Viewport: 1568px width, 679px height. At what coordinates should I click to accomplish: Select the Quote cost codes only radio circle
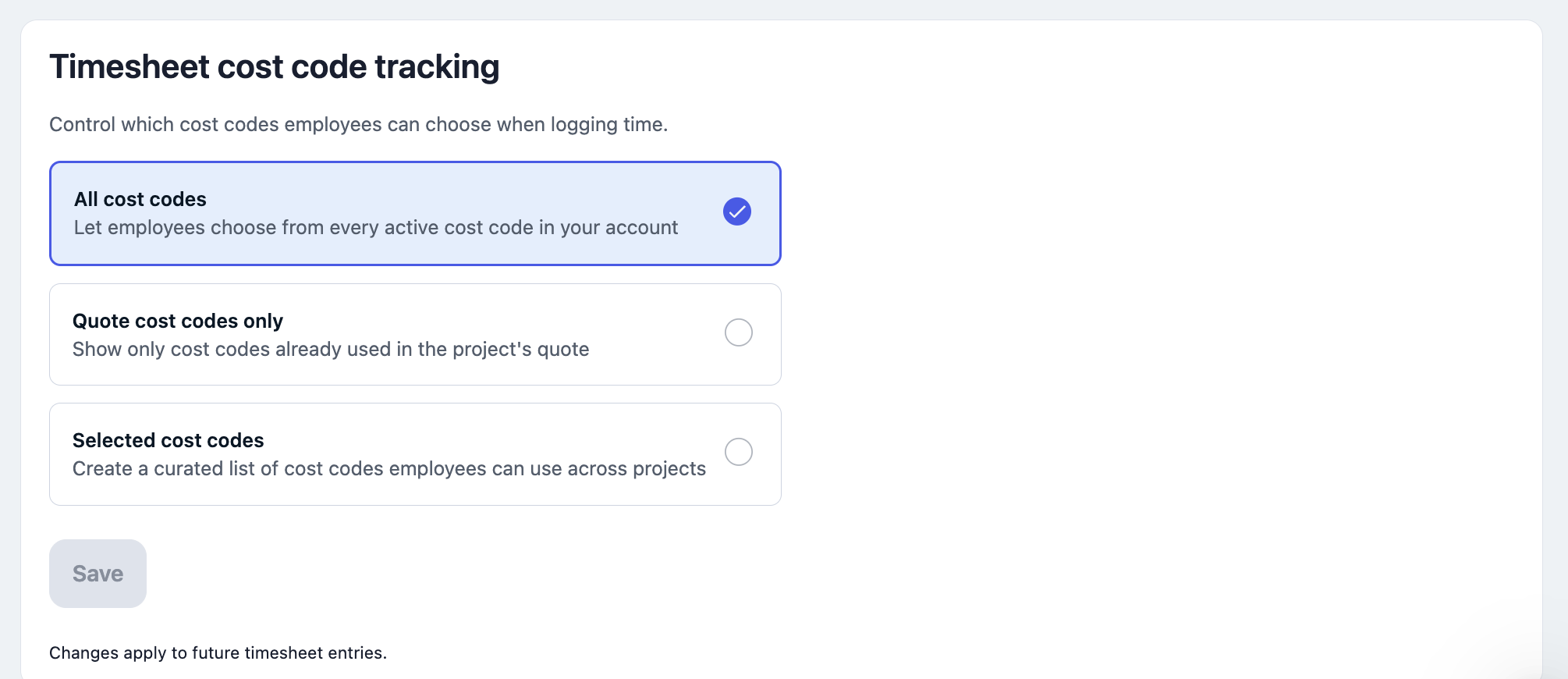coord(739,332)
